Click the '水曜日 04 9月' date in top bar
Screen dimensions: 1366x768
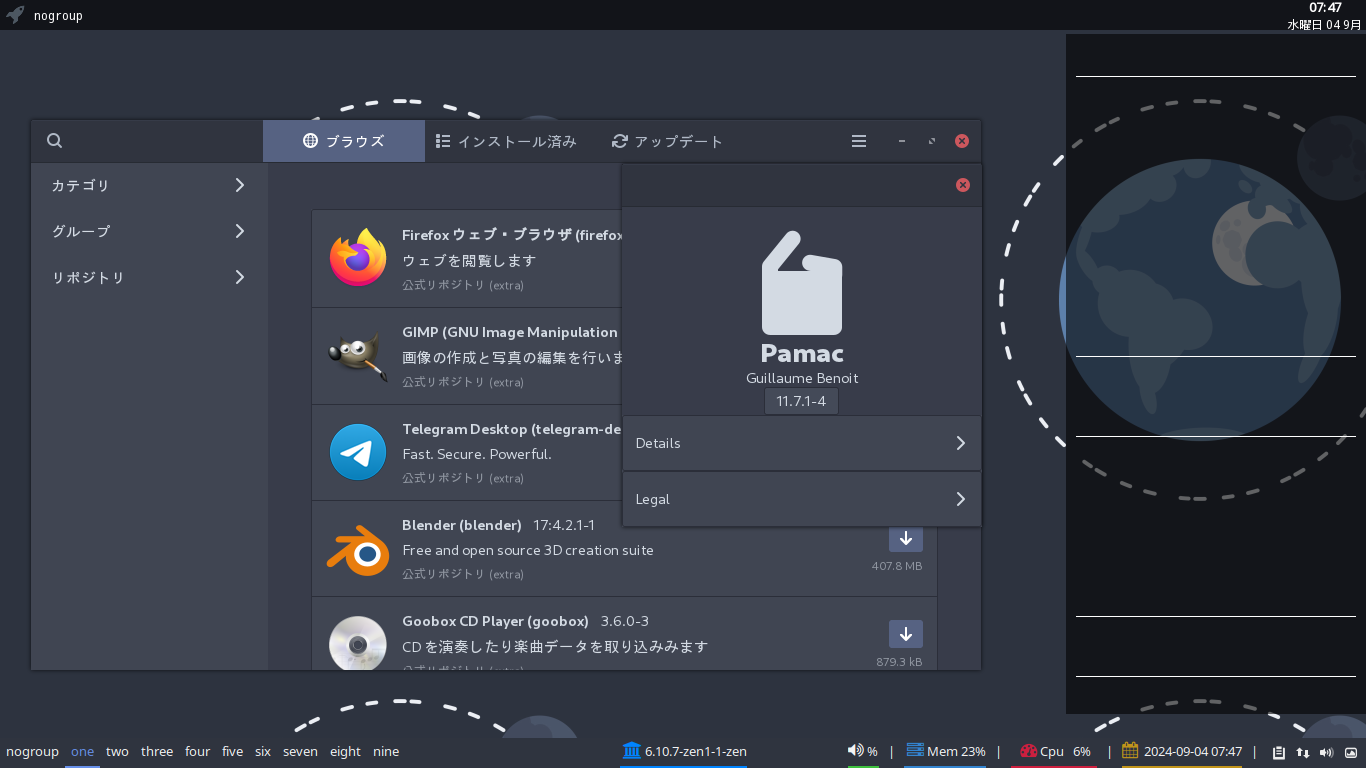[x=1324, y=25]
